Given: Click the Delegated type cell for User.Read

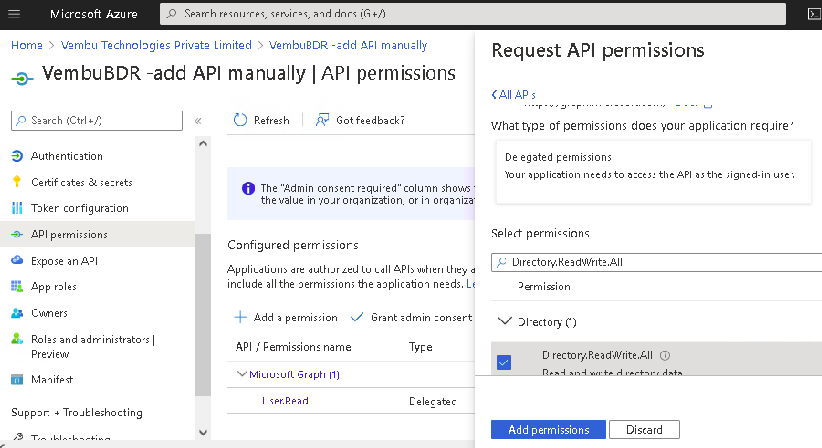Looking at the screenshot, I should coord(432,401).
